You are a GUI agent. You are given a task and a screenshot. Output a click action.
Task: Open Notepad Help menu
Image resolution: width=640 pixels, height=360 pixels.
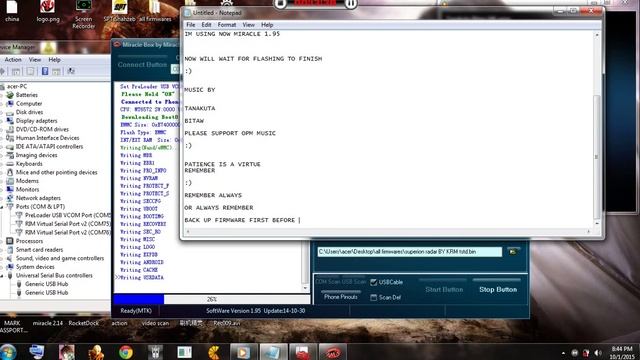(x=267, y=24)
